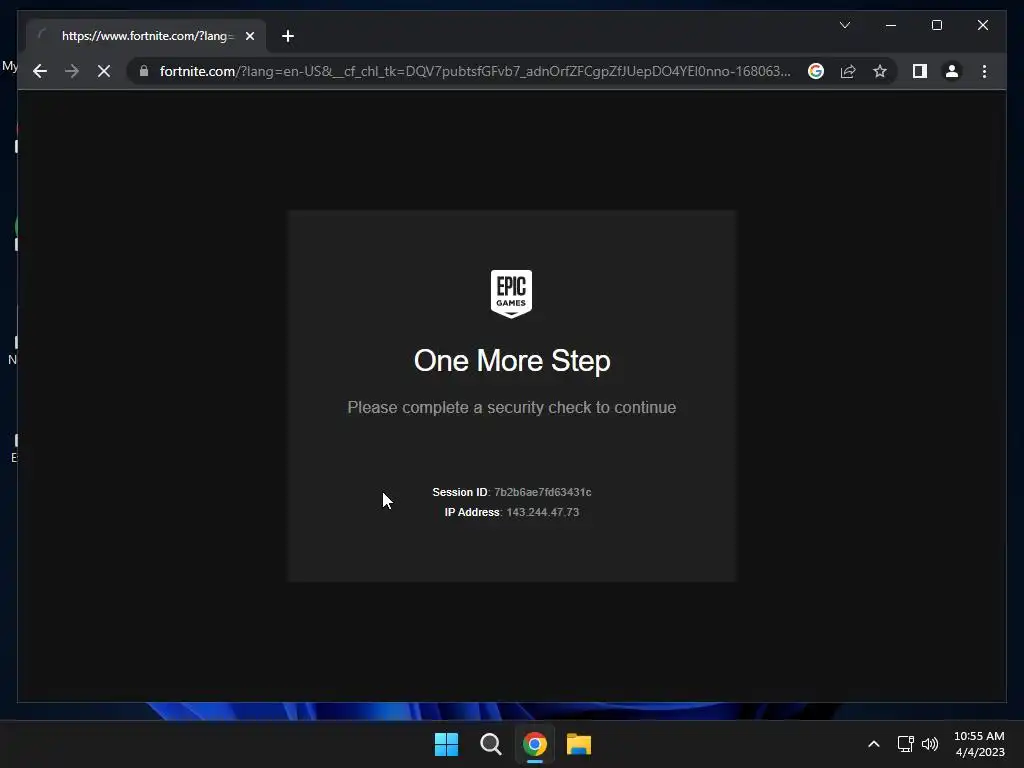The height and width of the screenshot is (768, 1024).
Task: Click the Chrome taskbar icon
Action: click(534, 744)
